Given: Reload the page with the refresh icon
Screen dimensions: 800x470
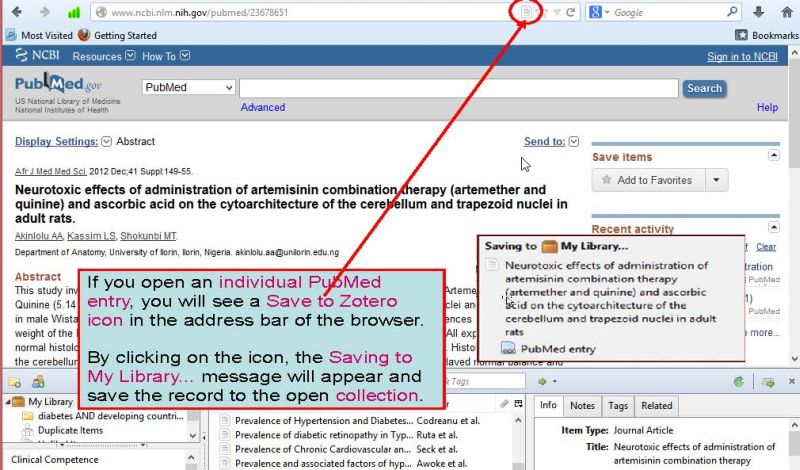Looking at the screenshot, I should point(571,12).
